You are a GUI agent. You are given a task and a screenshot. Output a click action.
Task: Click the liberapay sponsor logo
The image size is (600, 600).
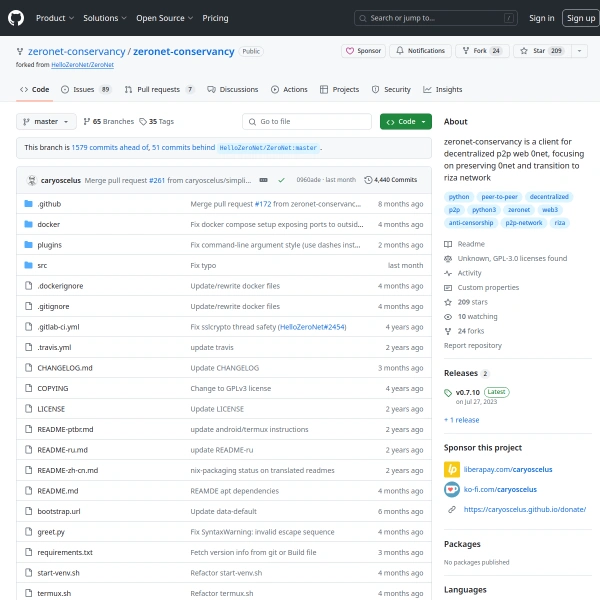click(452, 470)
